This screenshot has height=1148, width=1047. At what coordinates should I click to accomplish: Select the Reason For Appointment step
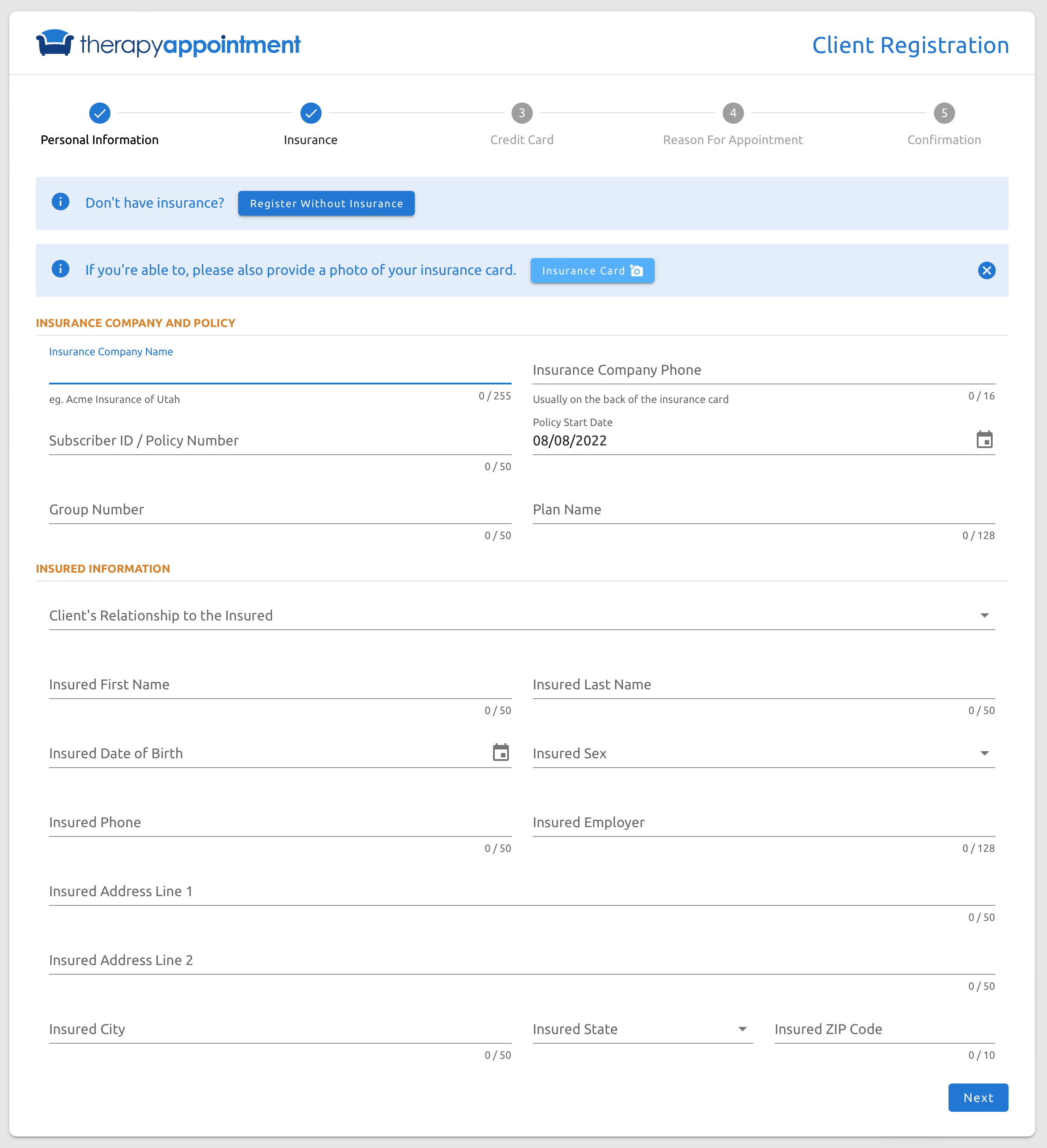click(x=733, y=140)
